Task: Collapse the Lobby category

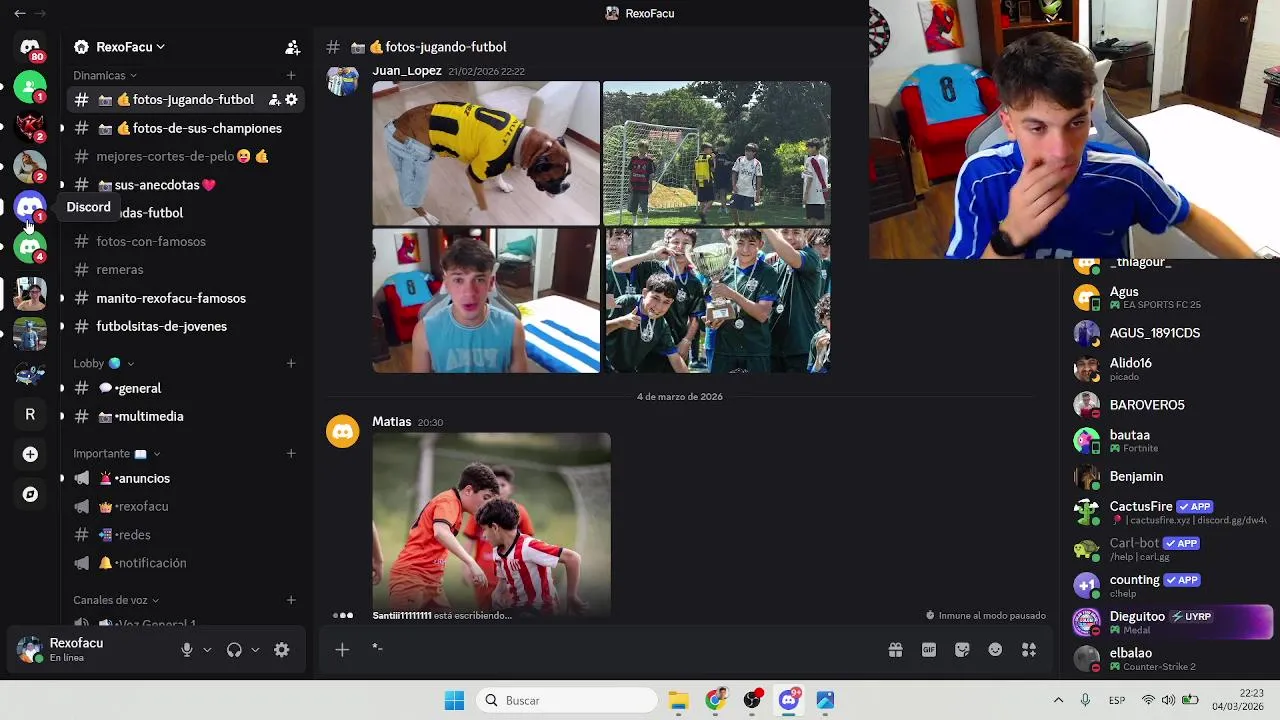Action: (x=103, y=363)
